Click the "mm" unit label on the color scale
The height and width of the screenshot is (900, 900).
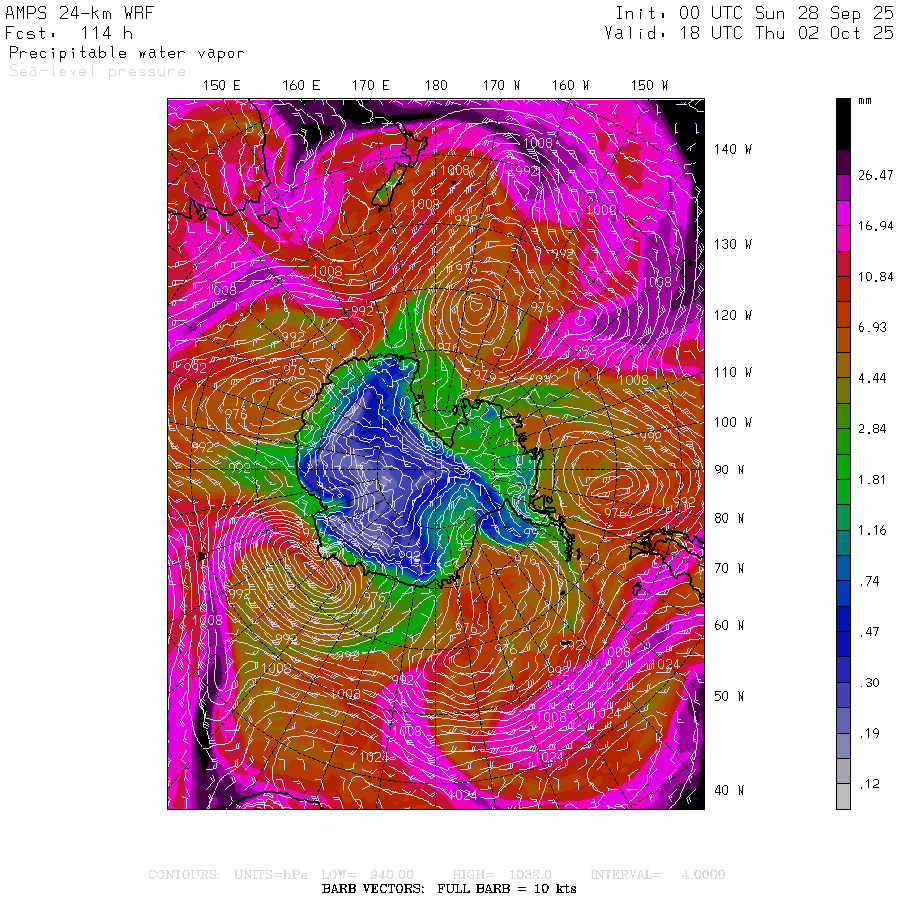coord(865,101)
